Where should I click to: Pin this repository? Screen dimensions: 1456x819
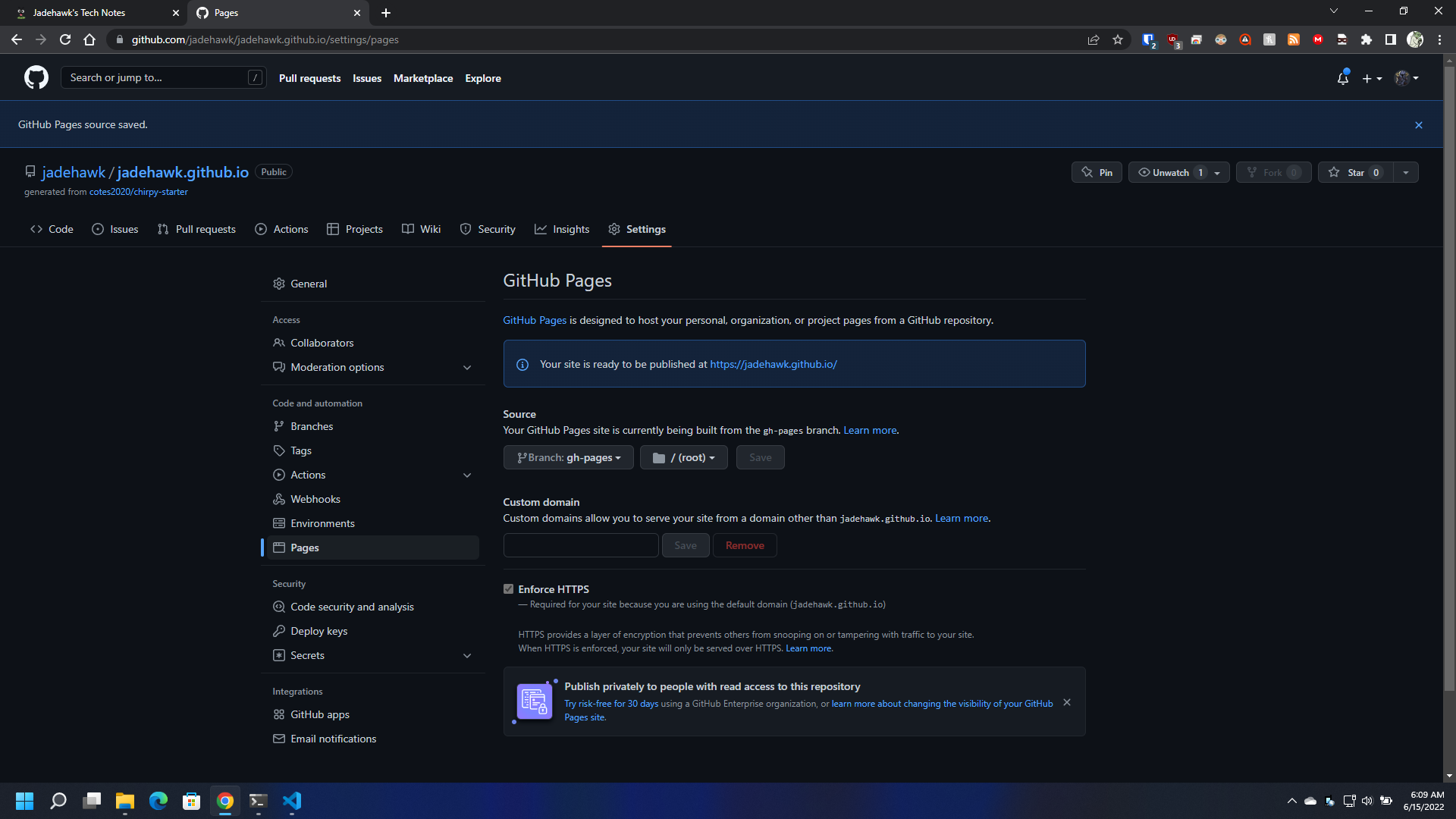(x=1097, y=173)
